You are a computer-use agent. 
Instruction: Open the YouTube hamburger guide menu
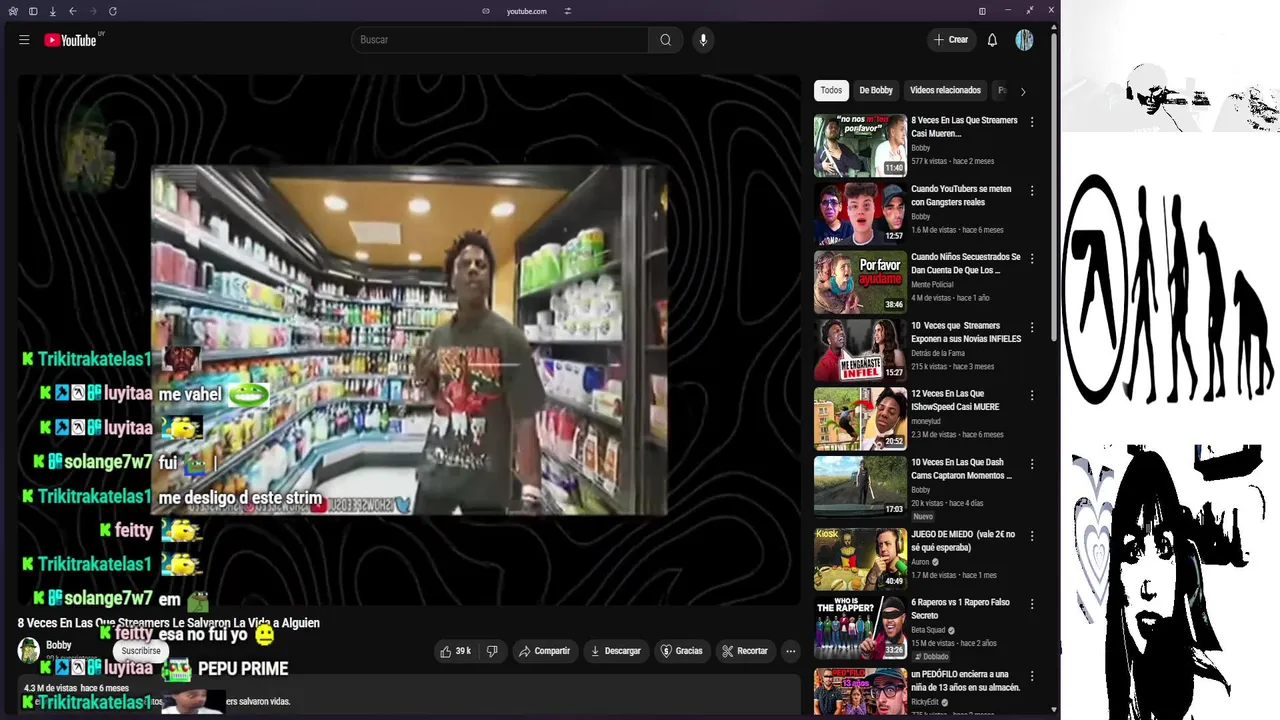[x=24, y=40]
